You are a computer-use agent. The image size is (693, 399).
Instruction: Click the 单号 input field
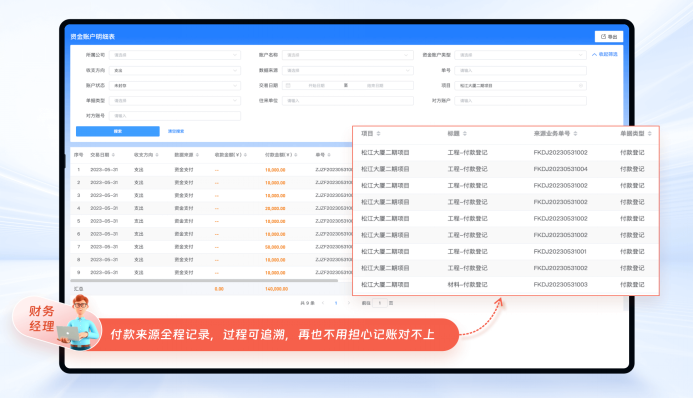(520, 70)
